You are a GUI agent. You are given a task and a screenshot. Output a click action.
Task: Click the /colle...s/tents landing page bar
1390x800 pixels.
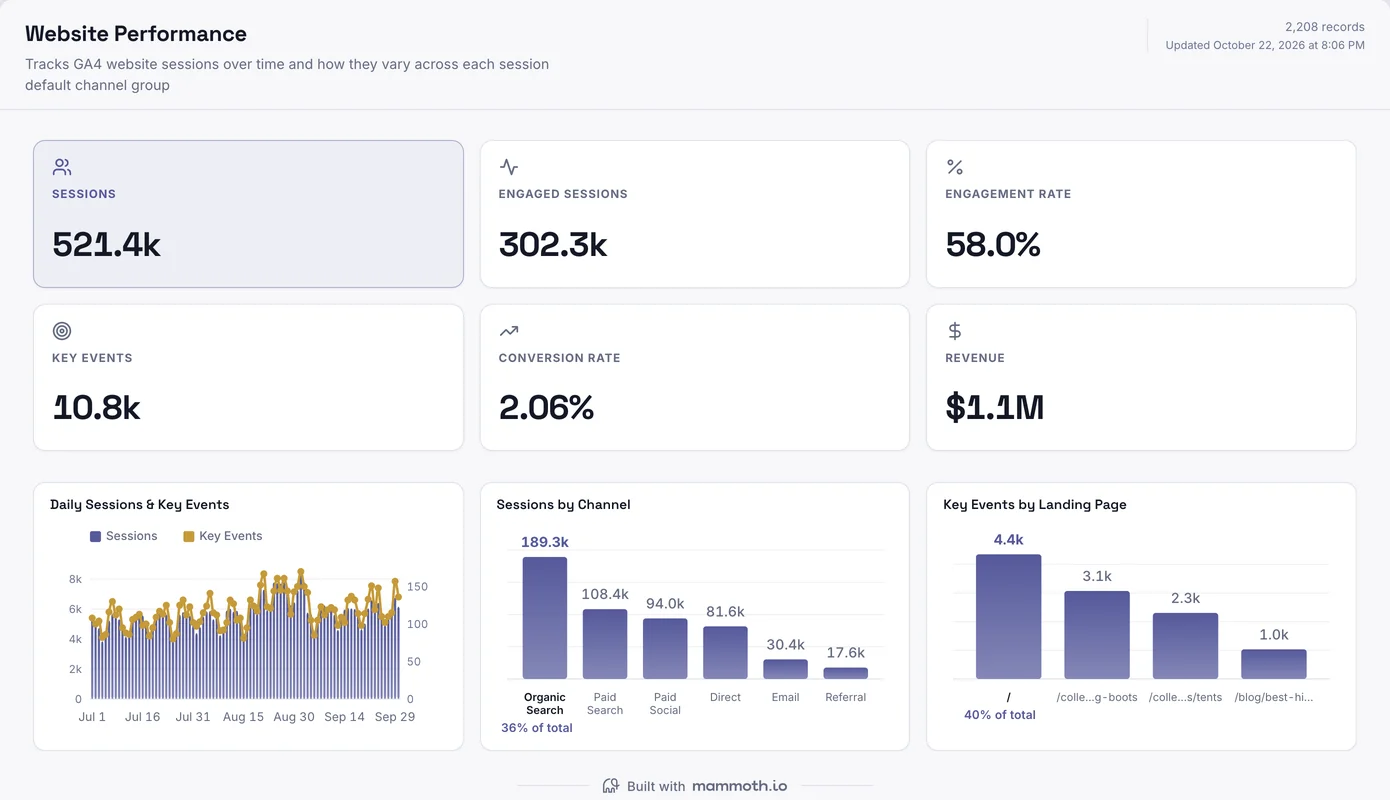(1185, 646)
